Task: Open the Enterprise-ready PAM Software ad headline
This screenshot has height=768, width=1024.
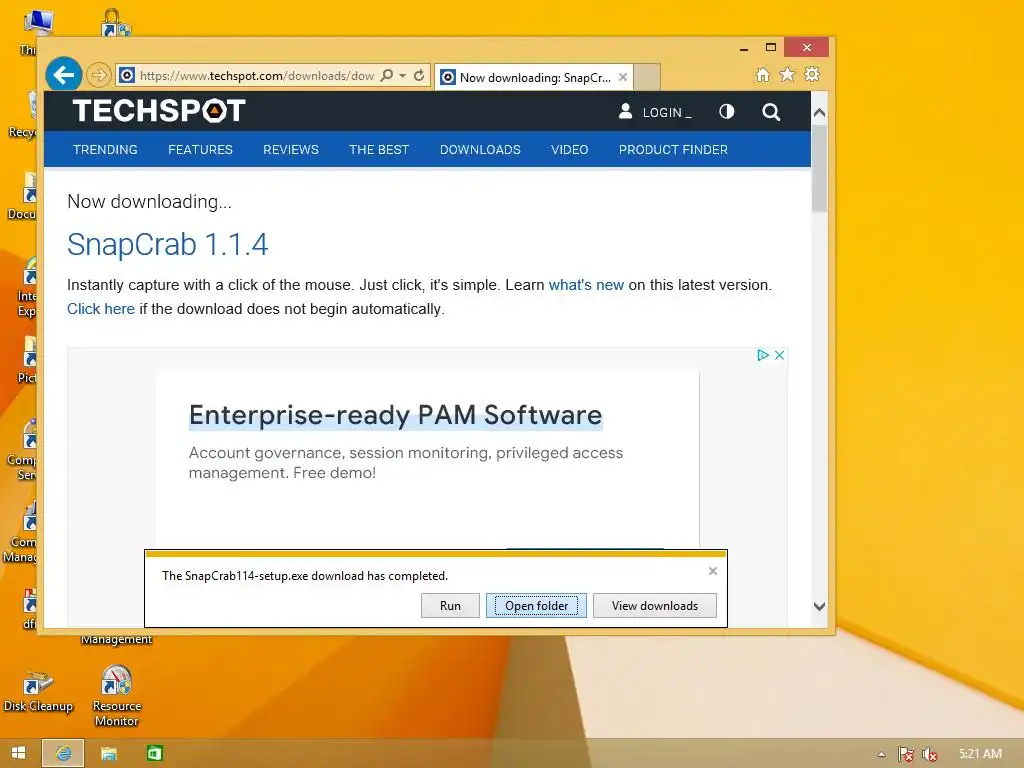Action: [395, 415]
